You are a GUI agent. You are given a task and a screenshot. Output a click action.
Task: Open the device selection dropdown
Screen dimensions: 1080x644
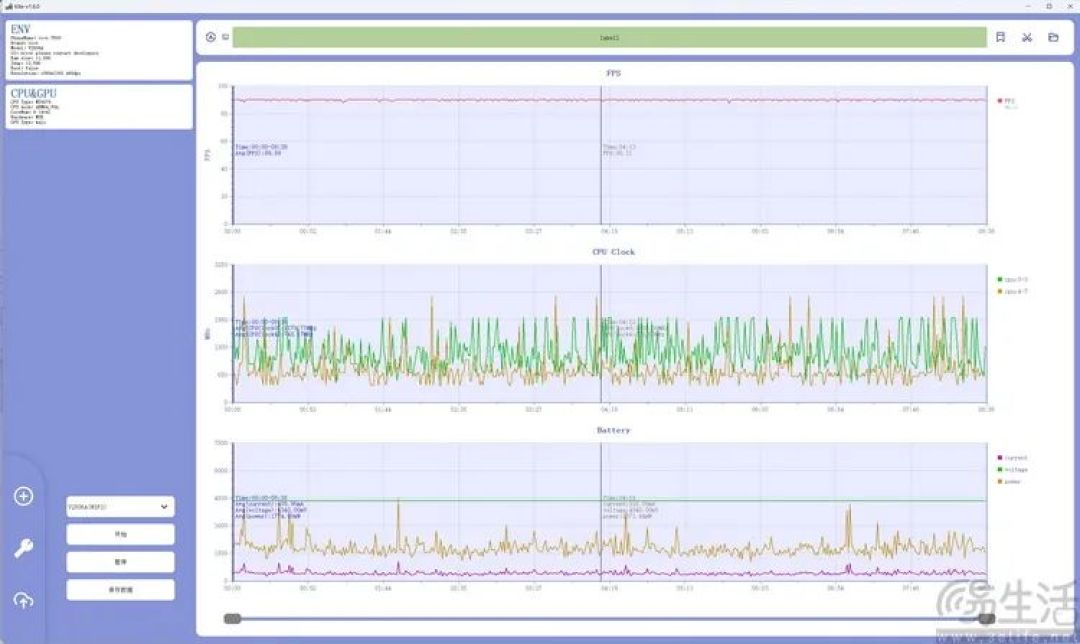pyautogui.click(x=121, y=507)
